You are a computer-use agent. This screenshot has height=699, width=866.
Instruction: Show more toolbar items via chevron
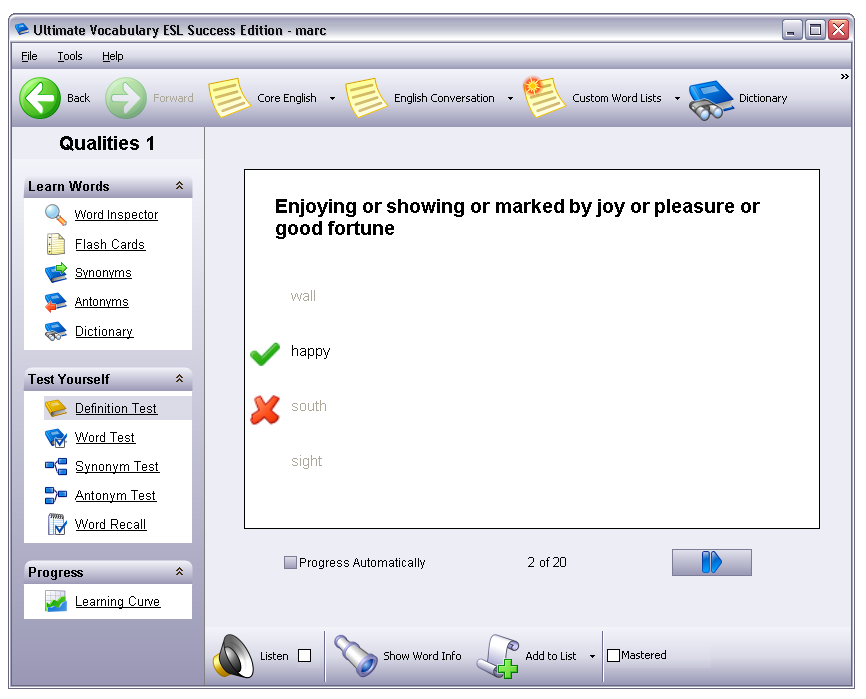pos(844,76)
